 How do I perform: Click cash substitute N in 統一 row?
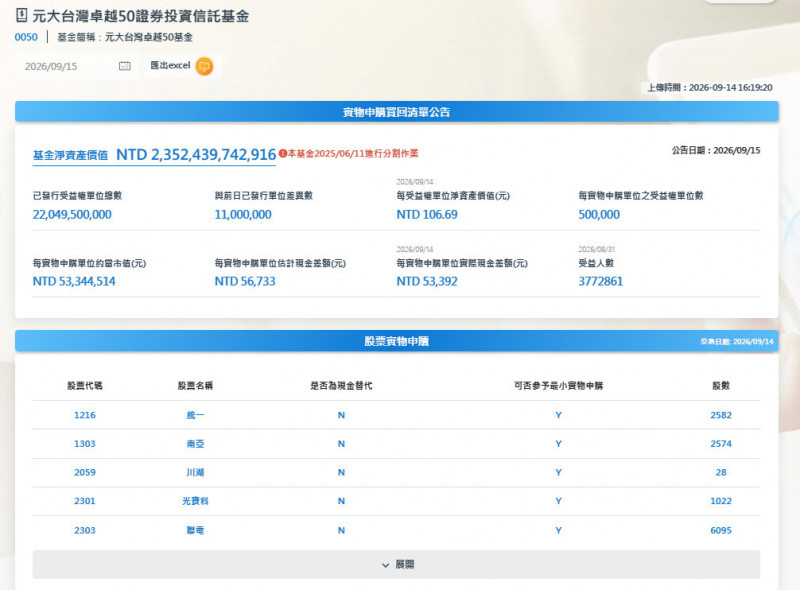(341, 415)
